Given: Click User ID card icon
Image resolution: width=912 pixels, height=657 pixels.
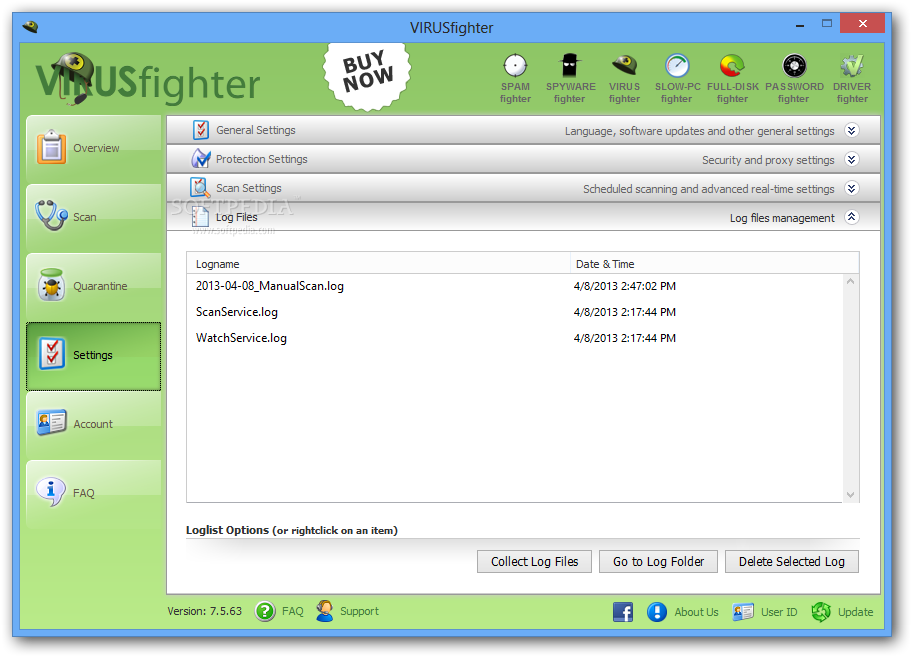Looking at the screenshot, I should [743, 612].
